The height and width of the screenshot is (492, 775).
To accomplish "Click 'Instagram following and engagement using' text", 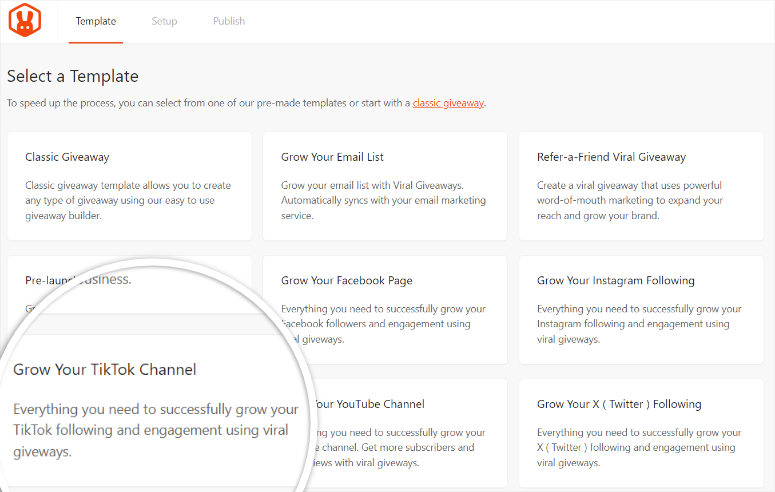I will coord(633,324).
